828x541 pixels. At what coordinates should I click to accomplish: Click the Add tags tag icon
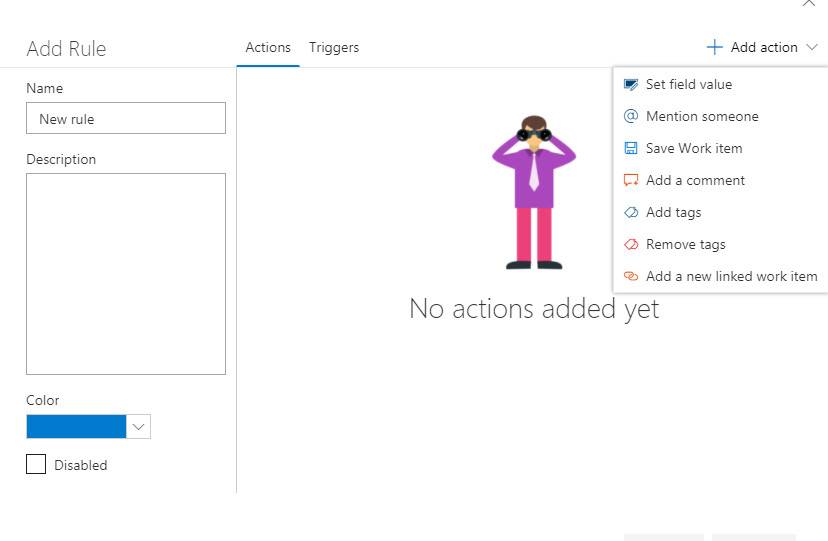click(631, 212)
